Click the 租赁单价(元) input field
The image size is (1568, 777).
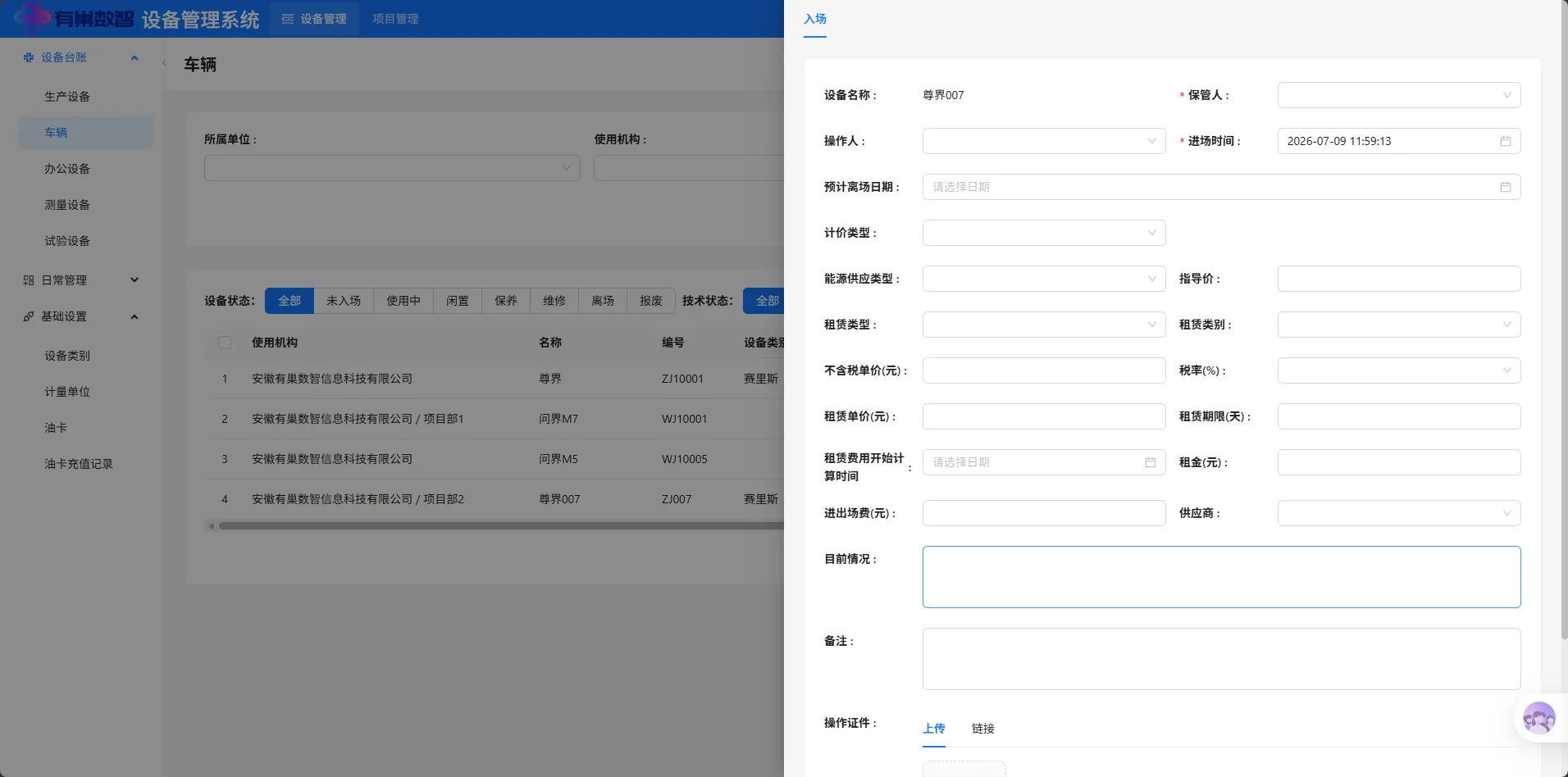click(x=1043, y=416)
